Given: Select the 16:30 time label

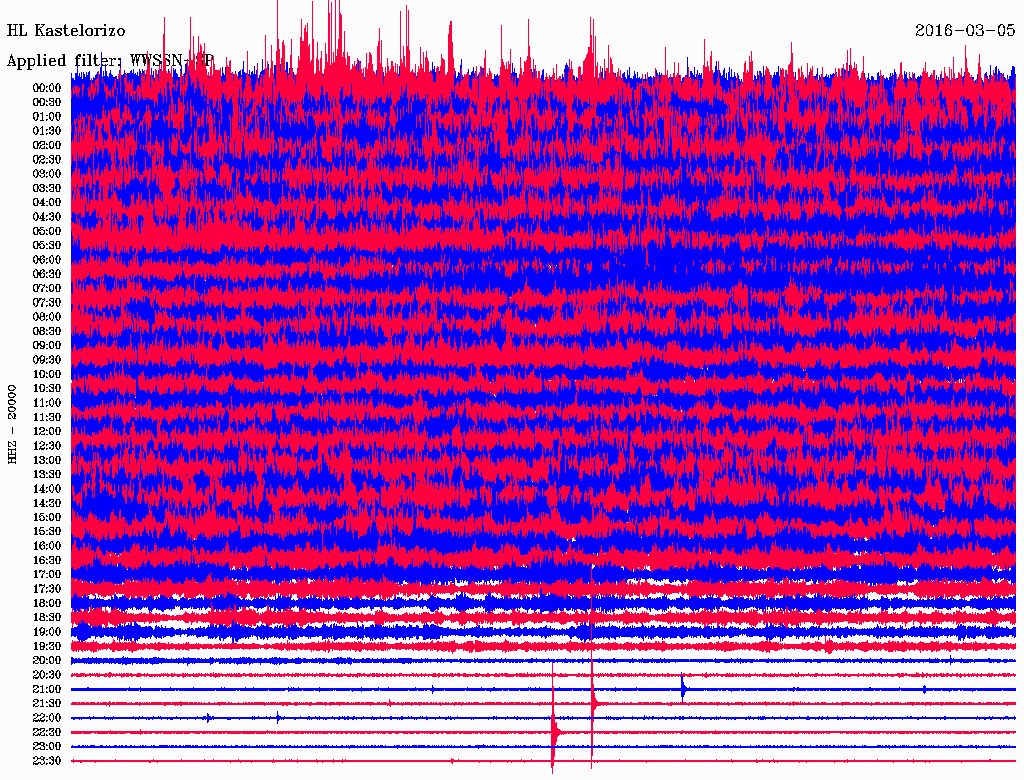Looking at the screenshot, I should point(47,561).
